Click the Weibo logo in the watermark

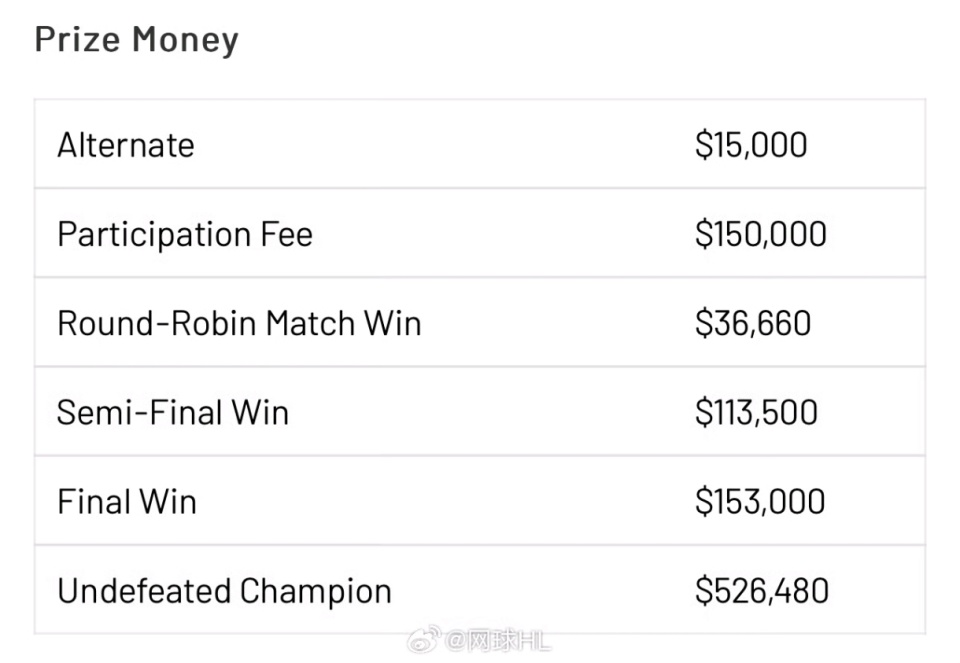pos(422,641)
